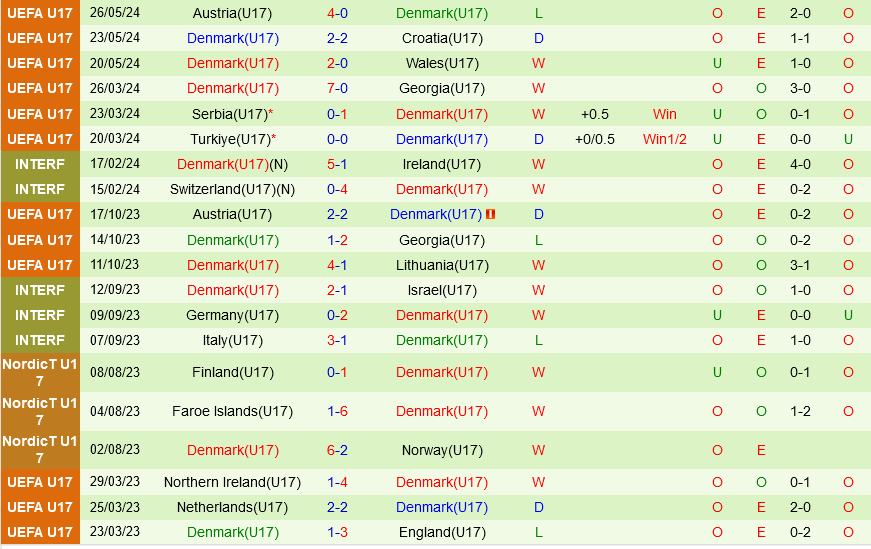Open the Netherlands(U17) team page

(x=232, y=507)
